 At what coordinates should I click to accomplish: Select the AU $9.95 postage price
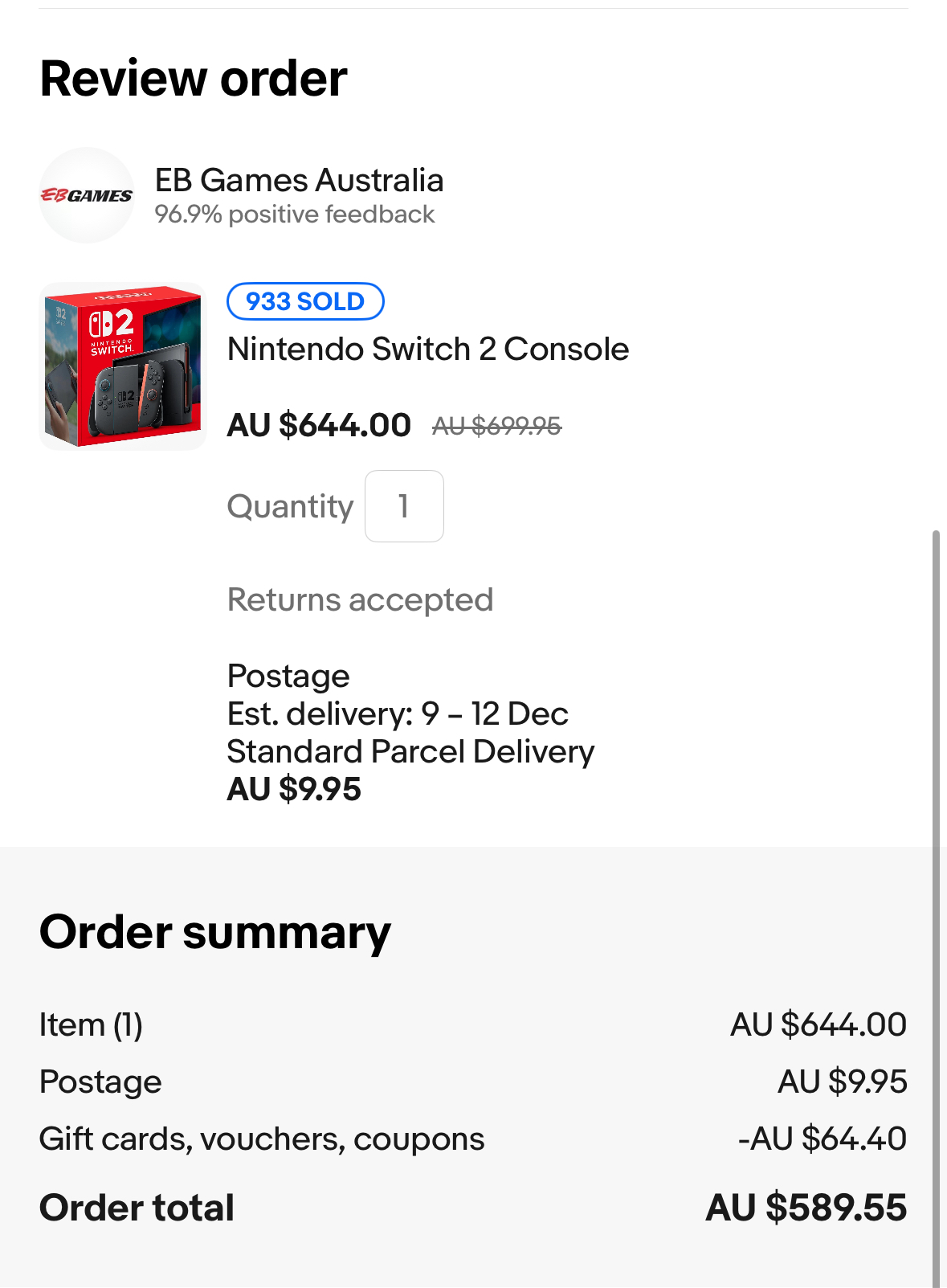(294, 789)
